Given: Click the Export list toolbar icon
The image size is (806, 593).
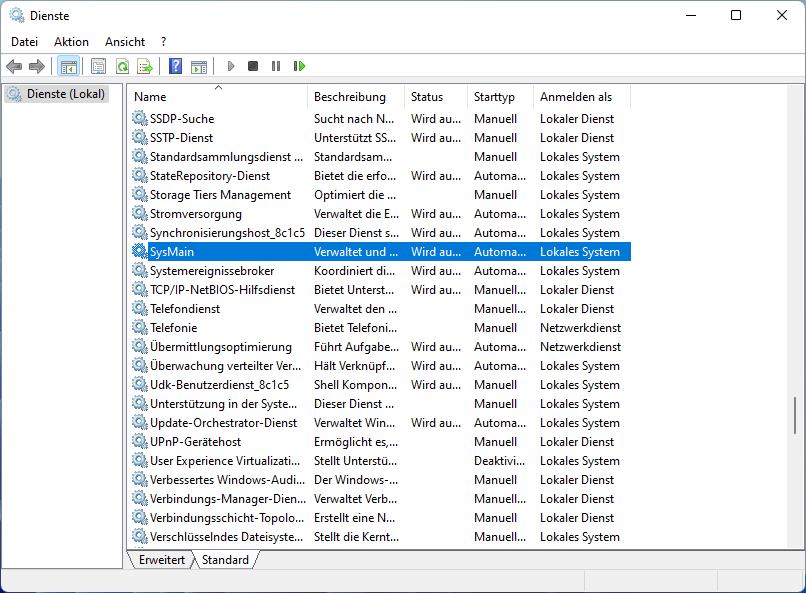Looking at the screenshot, I should [145, 66].
